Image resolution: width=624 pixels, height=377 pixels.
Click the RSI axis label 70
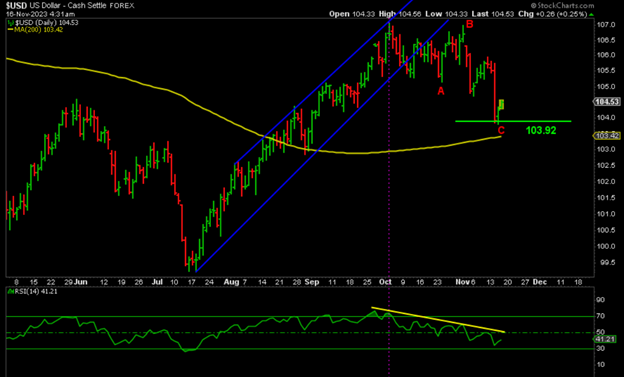(600, 316)
